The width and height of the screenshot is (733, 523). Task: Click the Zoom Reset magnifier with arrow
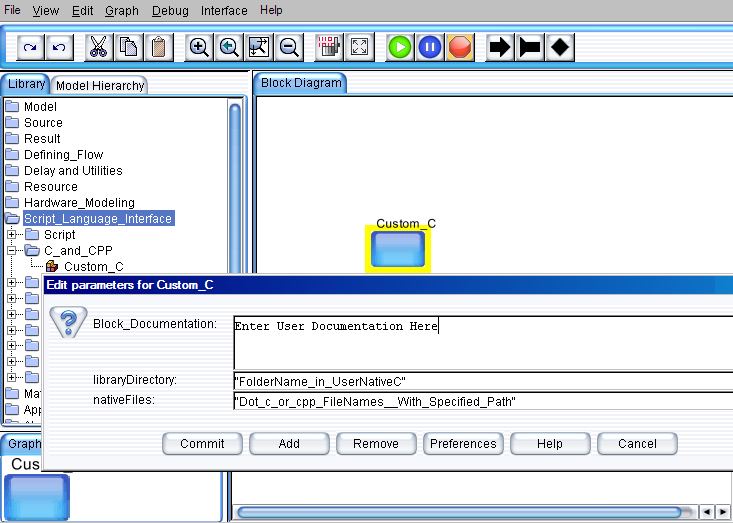[229, 47]
